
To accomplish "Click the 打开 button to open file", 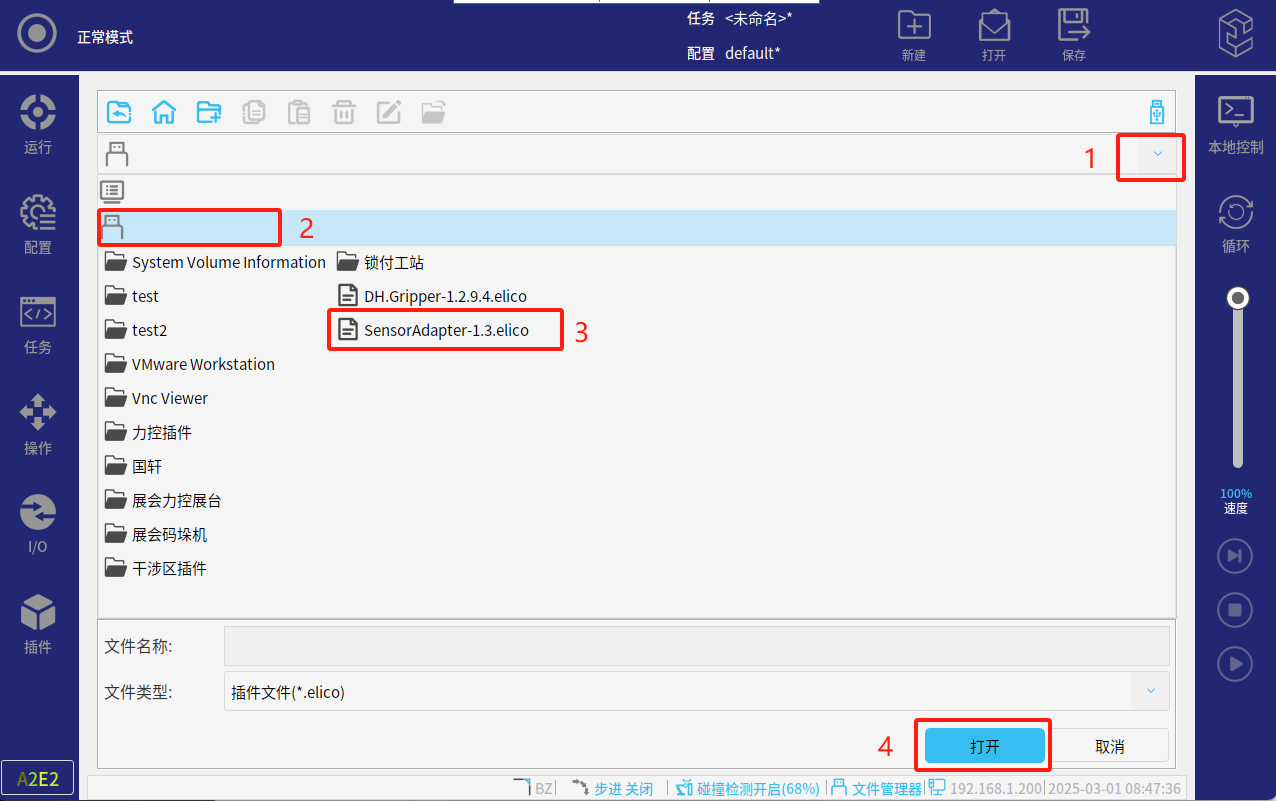I will (x=984, y=746).
